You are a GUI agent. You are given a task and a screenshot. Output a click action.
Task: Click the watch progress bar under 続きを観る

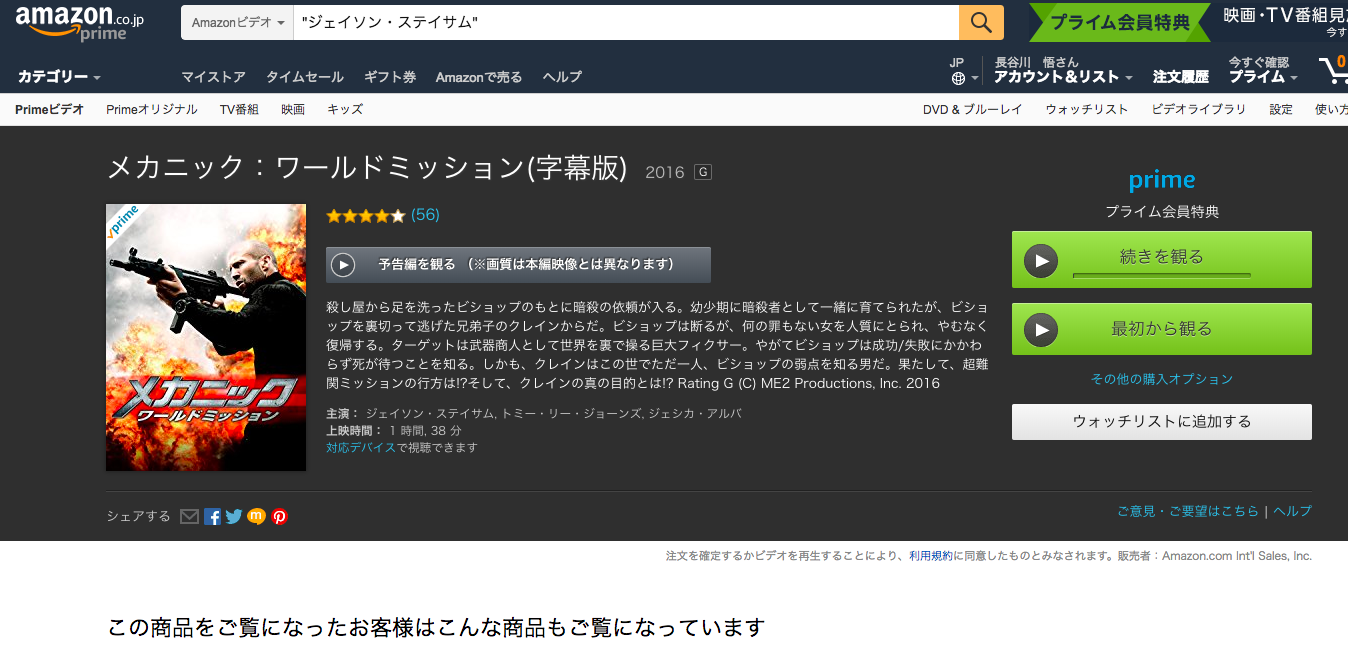1162,274
